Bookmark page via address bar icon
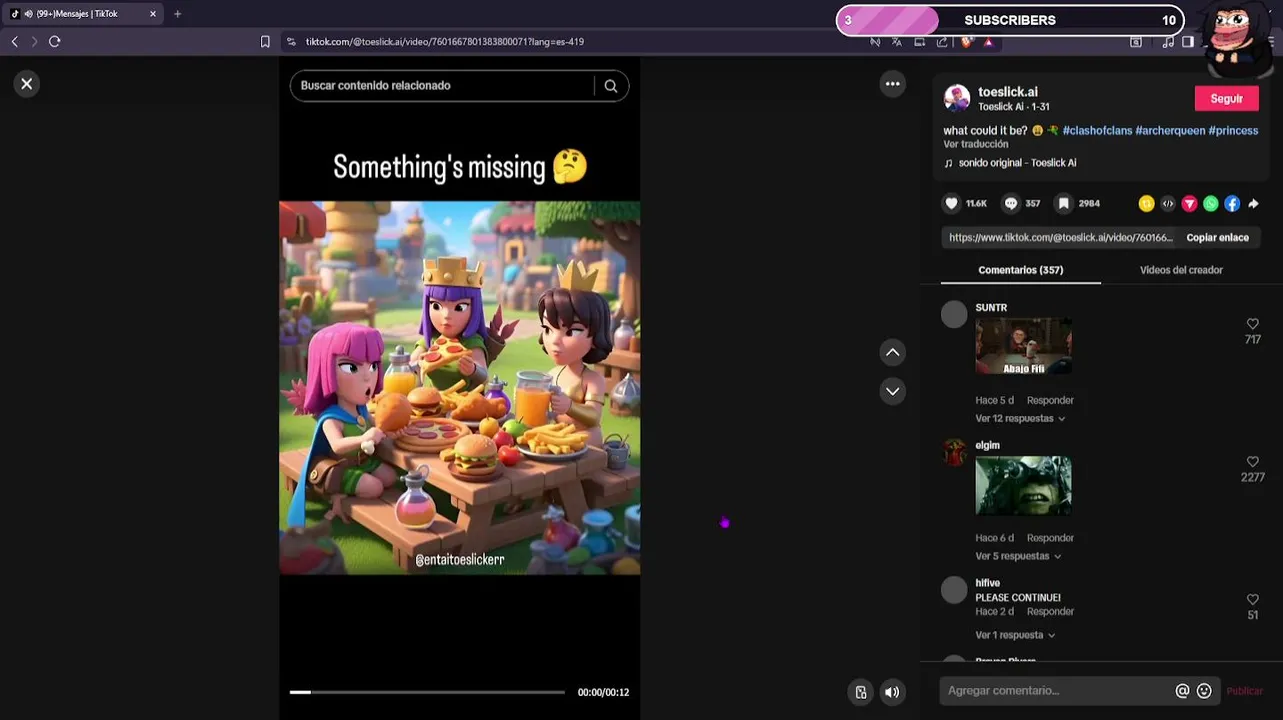Viewport: 1283px width, 720px height. (265, 41)
